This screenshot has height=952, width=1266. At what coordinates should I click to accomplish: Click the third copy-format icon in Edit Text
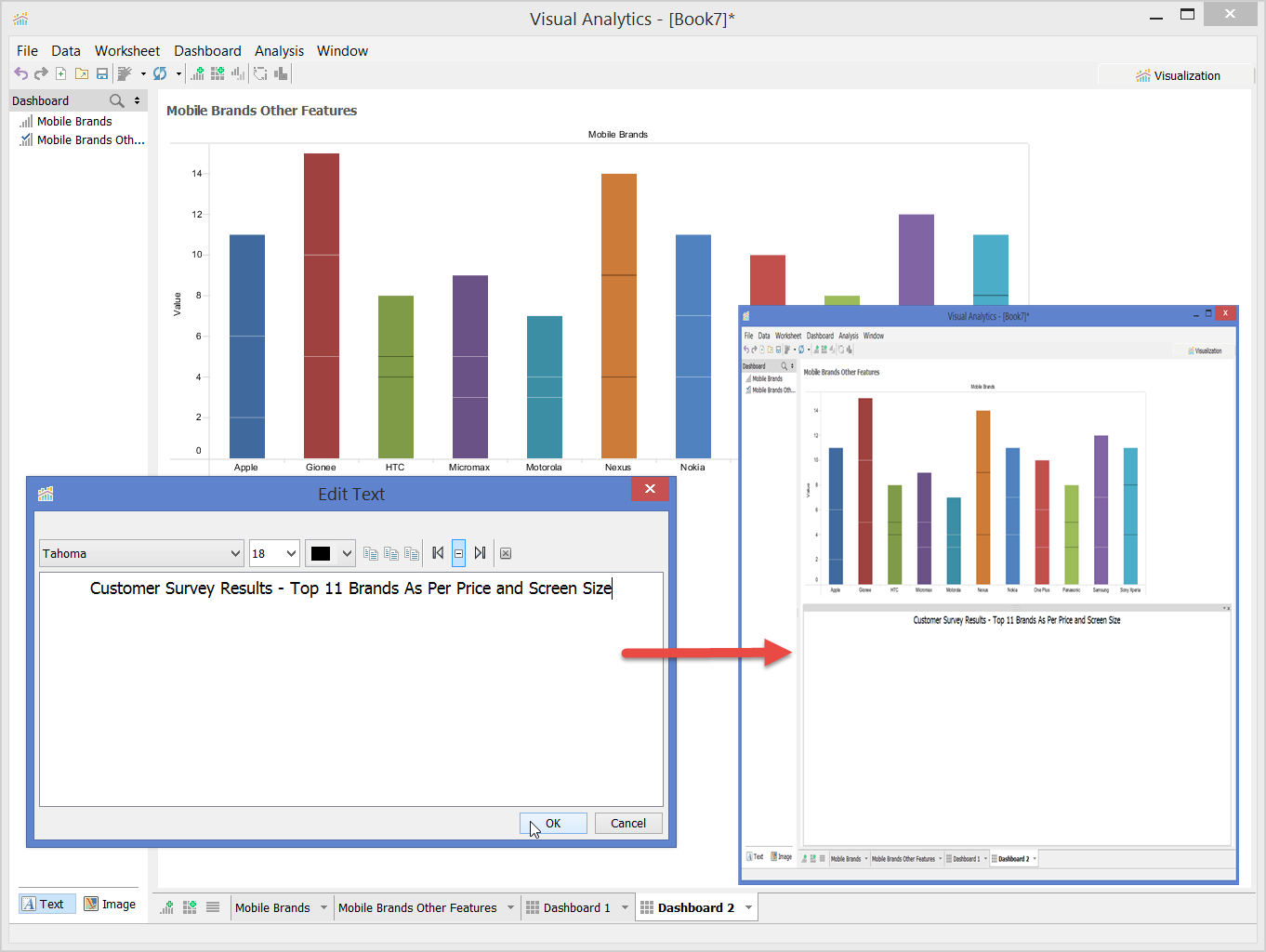coord(412,553)
